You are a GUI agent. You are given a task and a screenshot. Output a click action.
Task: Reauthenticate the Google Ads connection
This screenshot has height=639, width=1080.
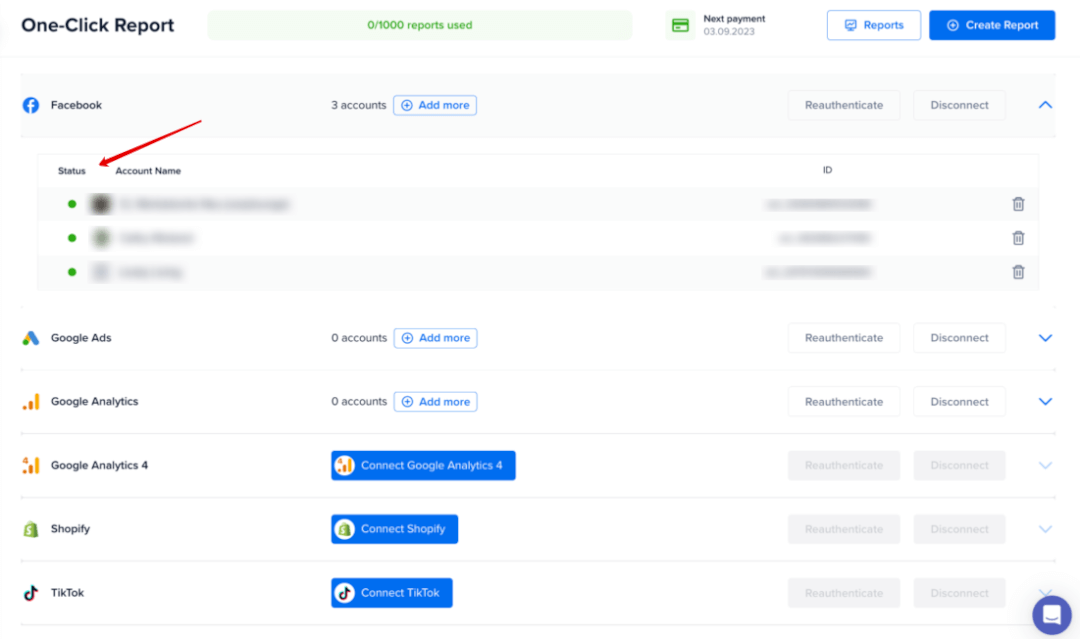[x=844, y=338]
